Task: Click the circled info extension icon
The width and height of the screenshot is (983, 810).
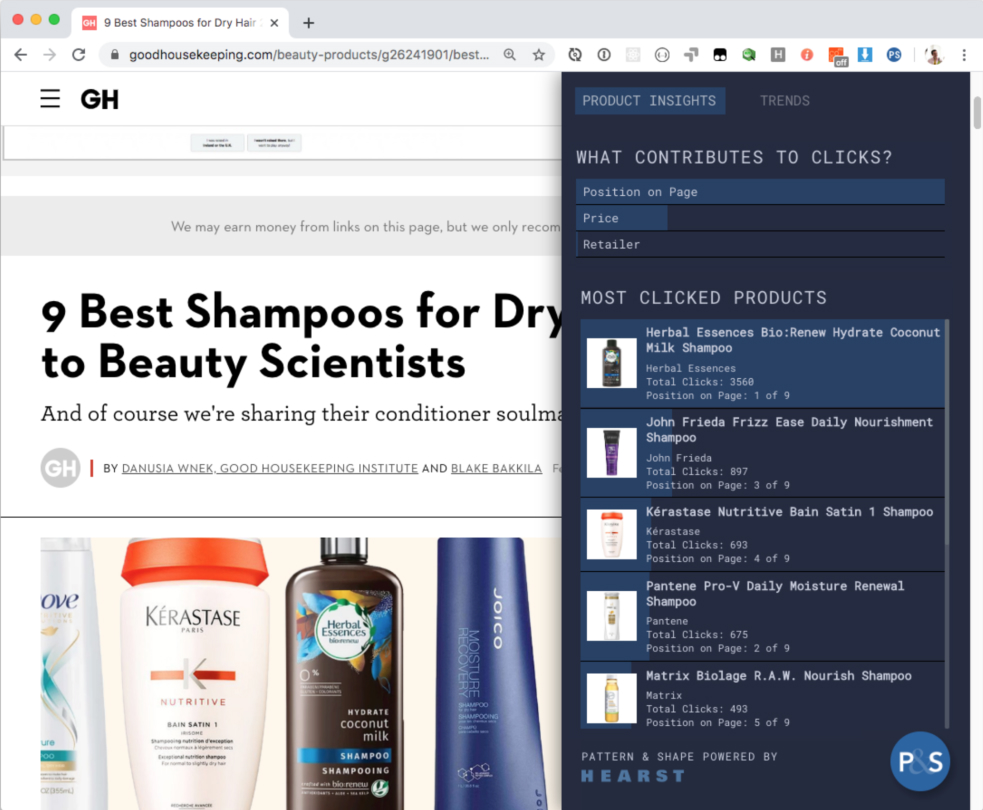Action: pos(604,55)
